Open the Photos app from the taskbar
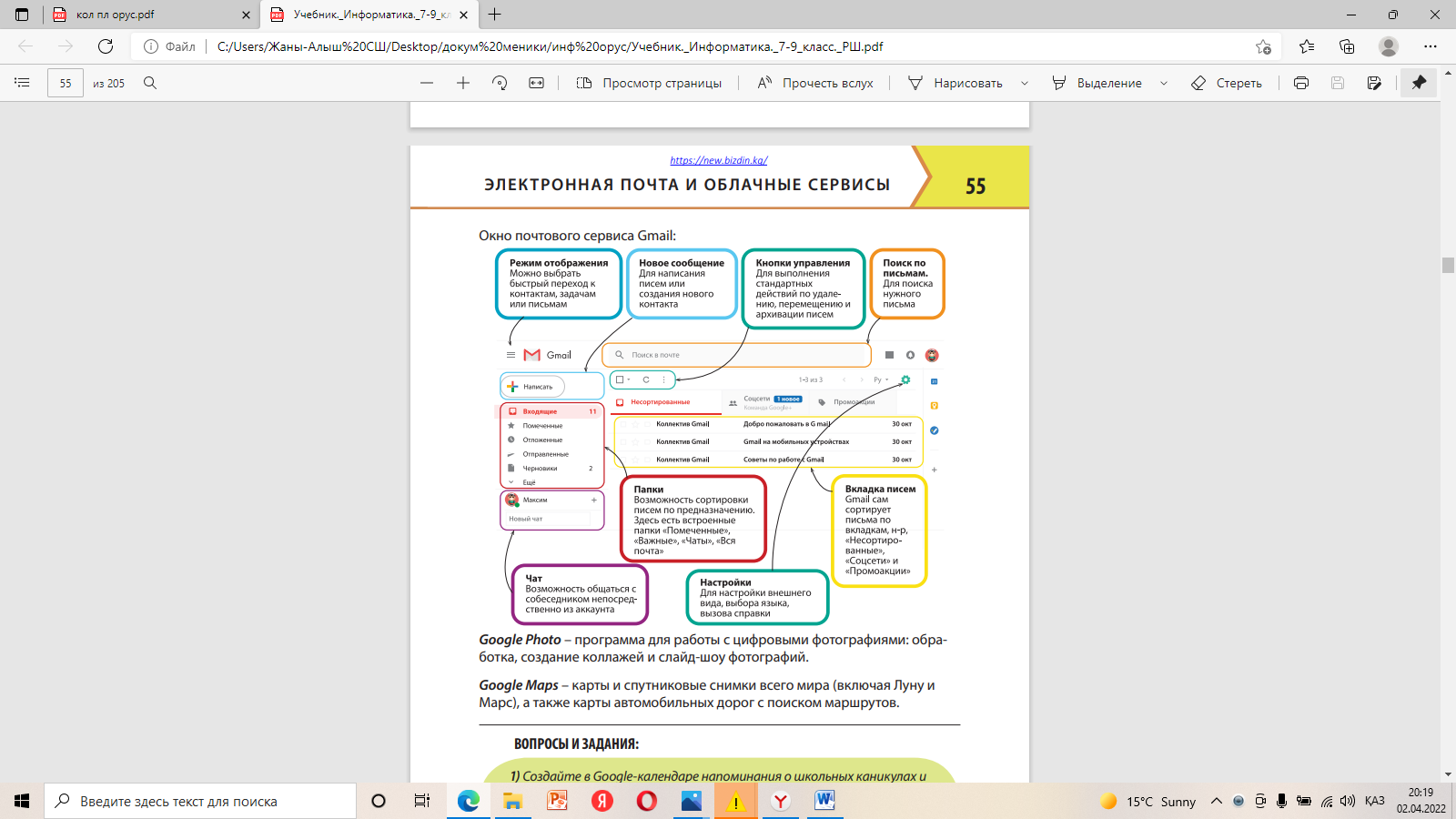 click(691, 801)
